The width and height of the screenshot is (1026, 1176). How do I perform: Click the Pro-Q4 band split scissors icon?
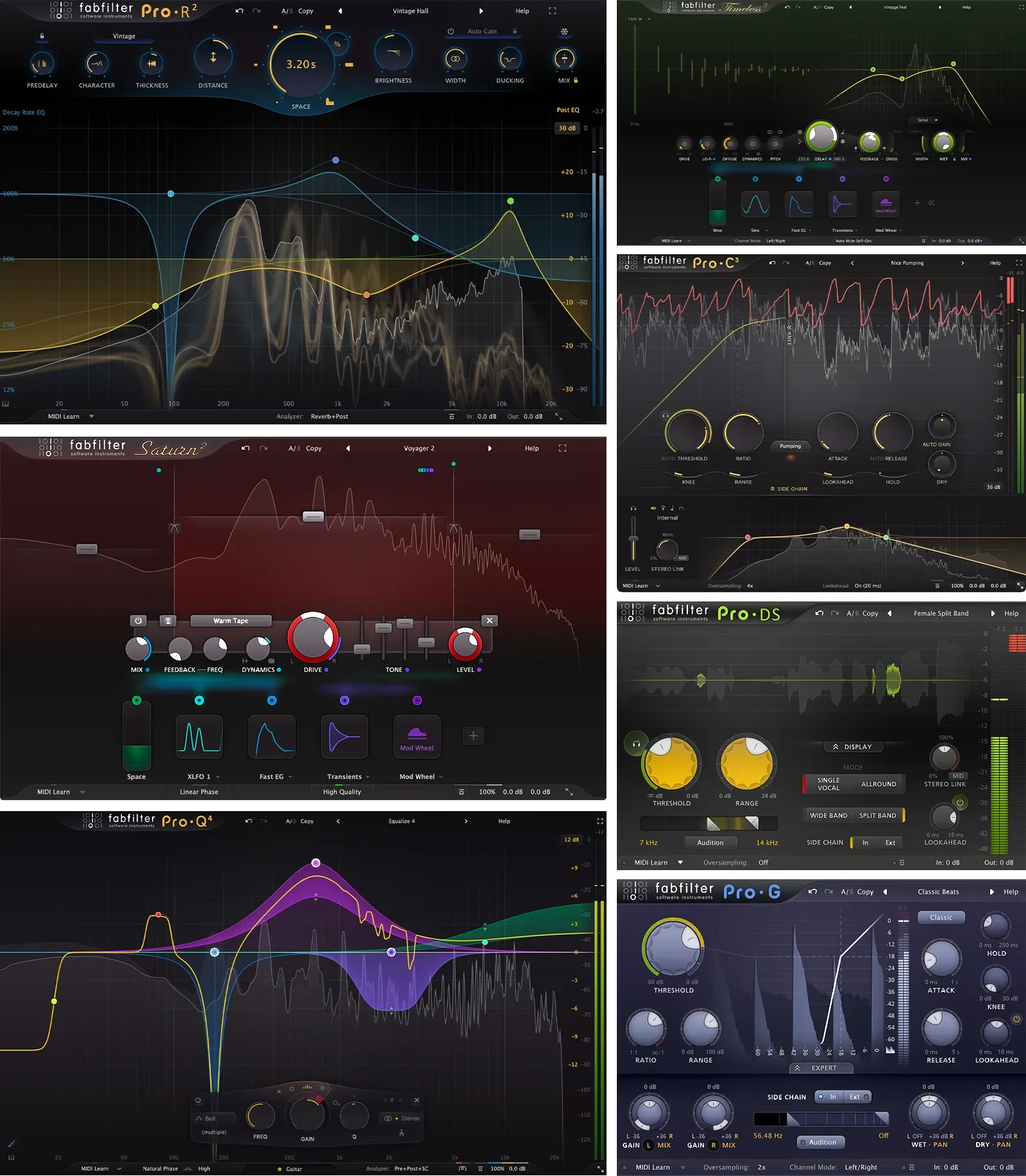[401, 1133]
